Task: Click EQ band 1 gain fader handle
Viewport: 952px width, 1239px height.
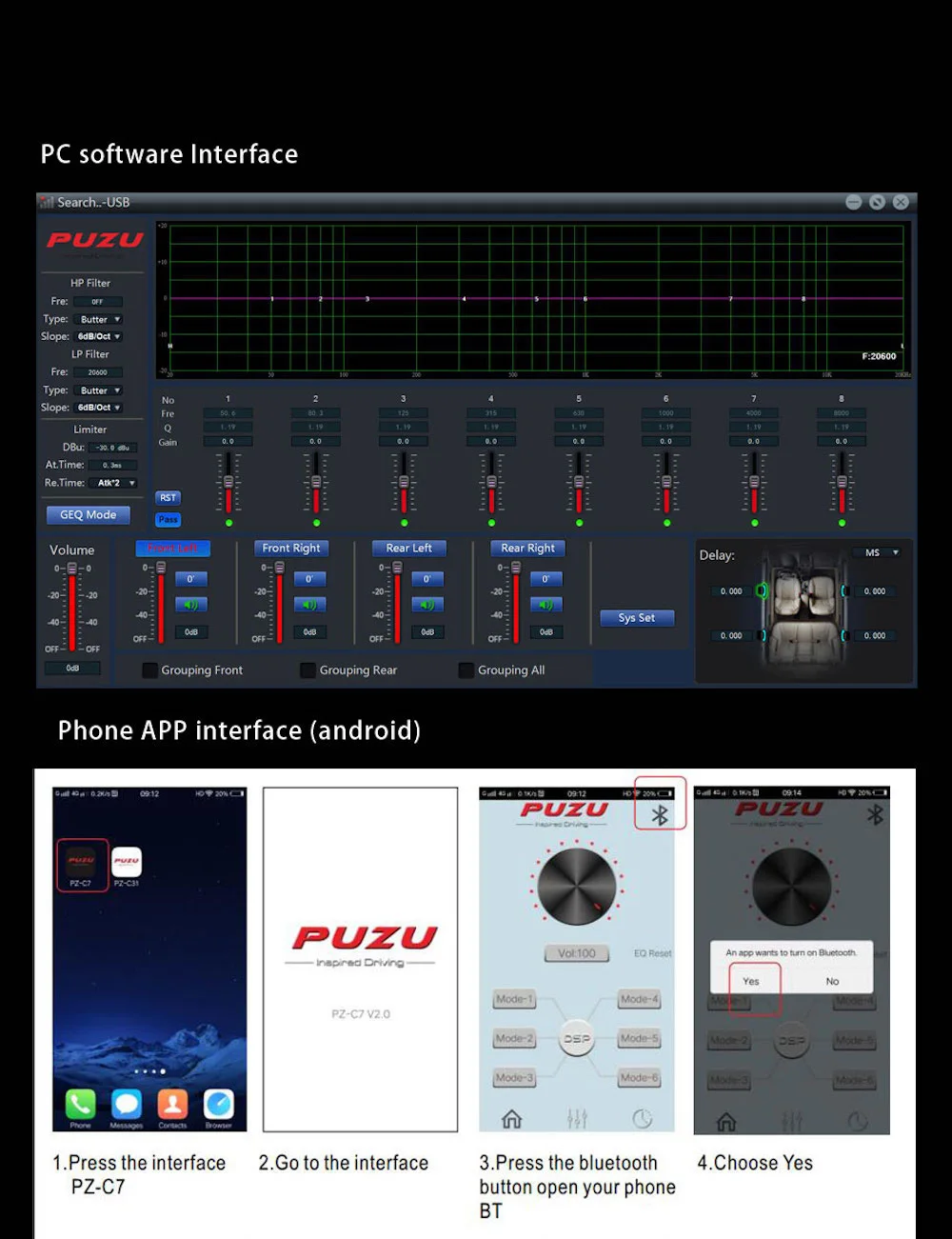Action: (228, 482)
